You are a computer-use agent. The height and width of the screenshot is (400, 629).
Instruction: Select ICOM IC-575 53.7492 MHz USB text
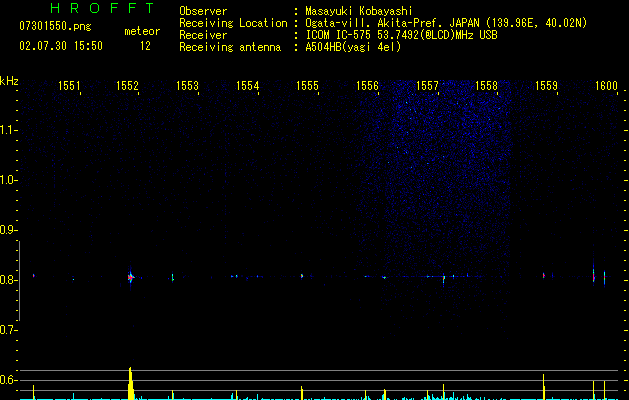point(401,35)
